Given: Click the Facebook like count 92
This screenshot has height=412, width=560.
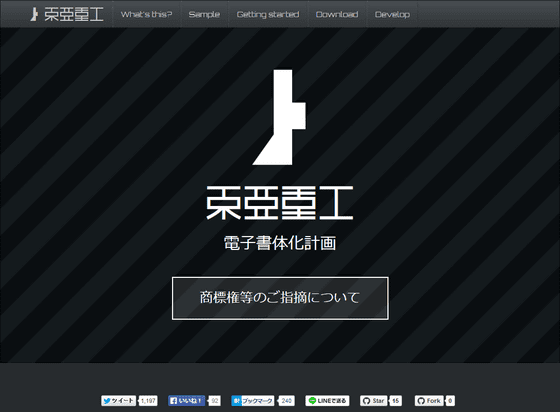Looking at the screenshot, I should click(x=215, y=401).
